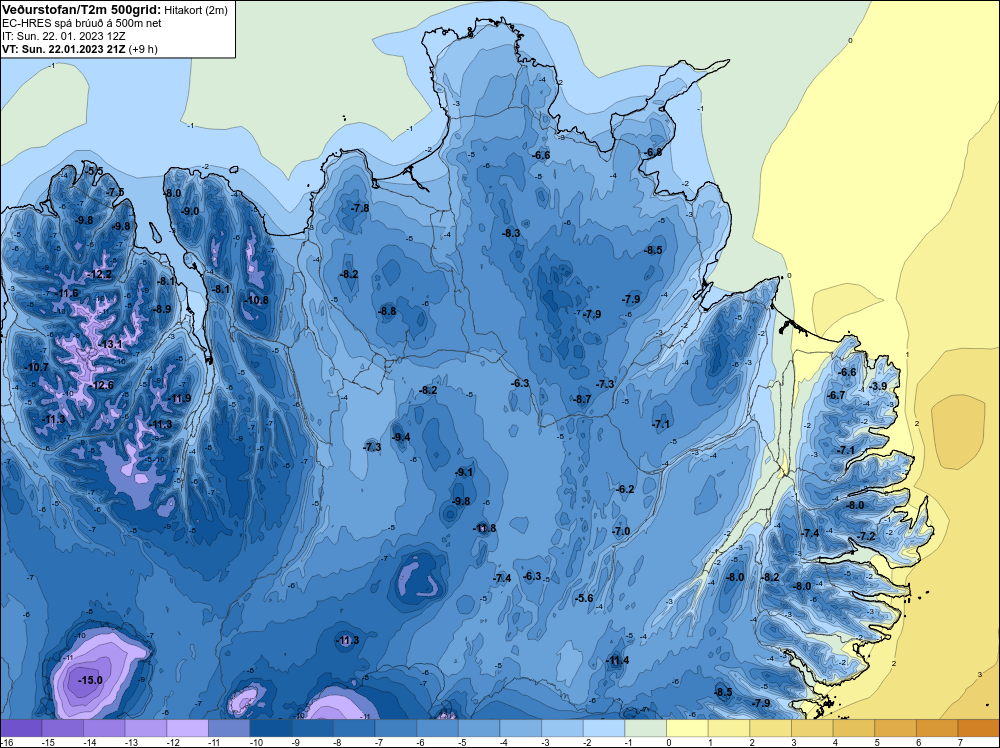This screenshot has height=748, width=1000.
Task: Click the light yellow legend swatch between 0 and 1
Action: (687, 728)
